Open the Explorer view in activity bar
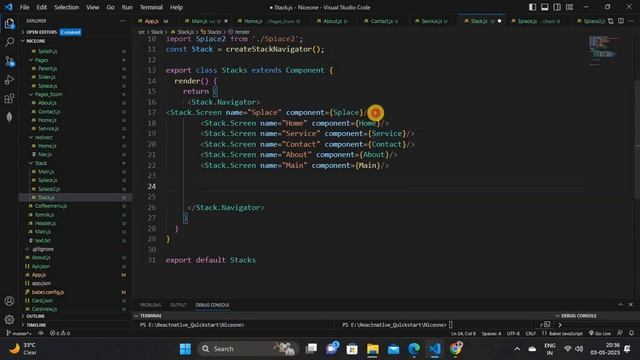Viewport: 640px width, 360px height. pyautogui.click(x=9, y=23)
